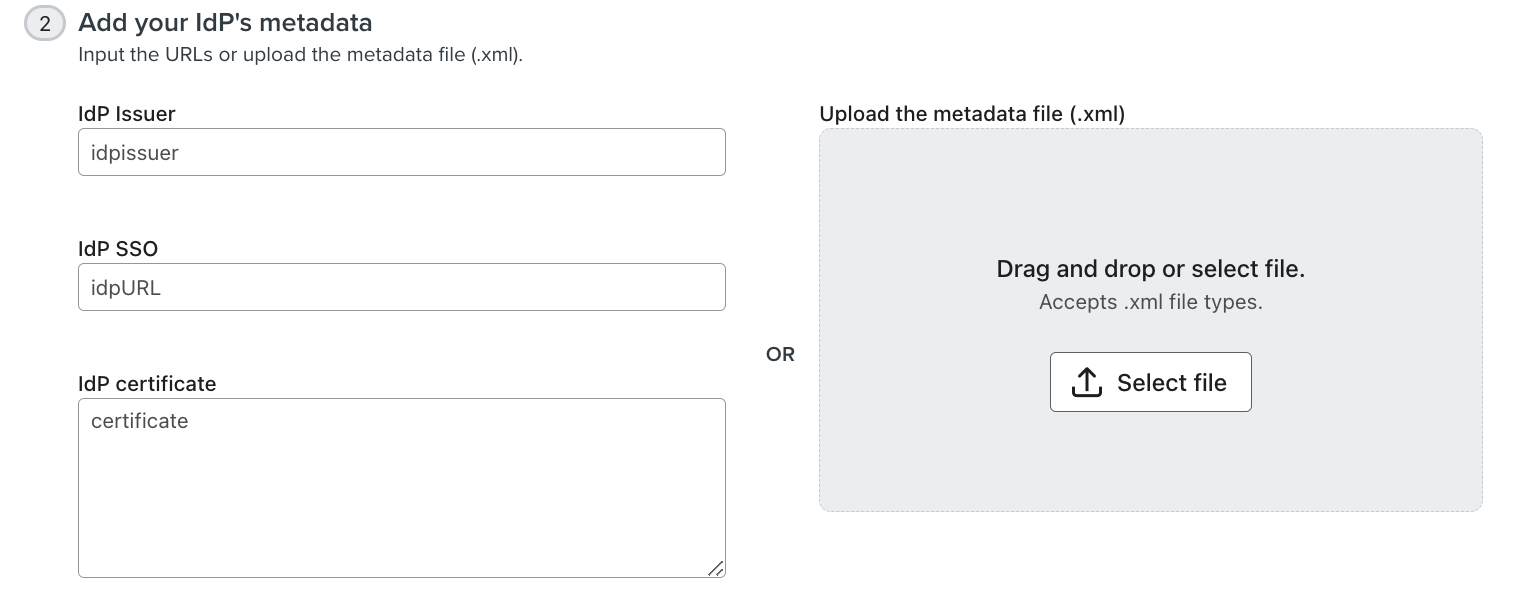The image size is (1514, 592).
Task: Click the certificate placeholder text
Action: (x=139, y=421)
